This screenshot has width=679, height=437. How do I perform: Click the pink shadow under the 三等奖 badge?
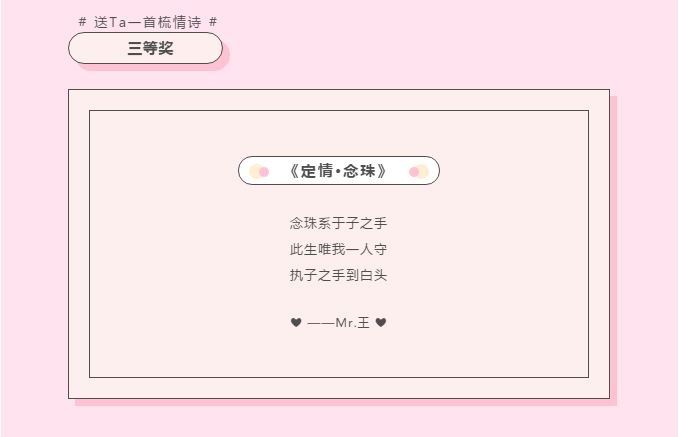point(226,60)
